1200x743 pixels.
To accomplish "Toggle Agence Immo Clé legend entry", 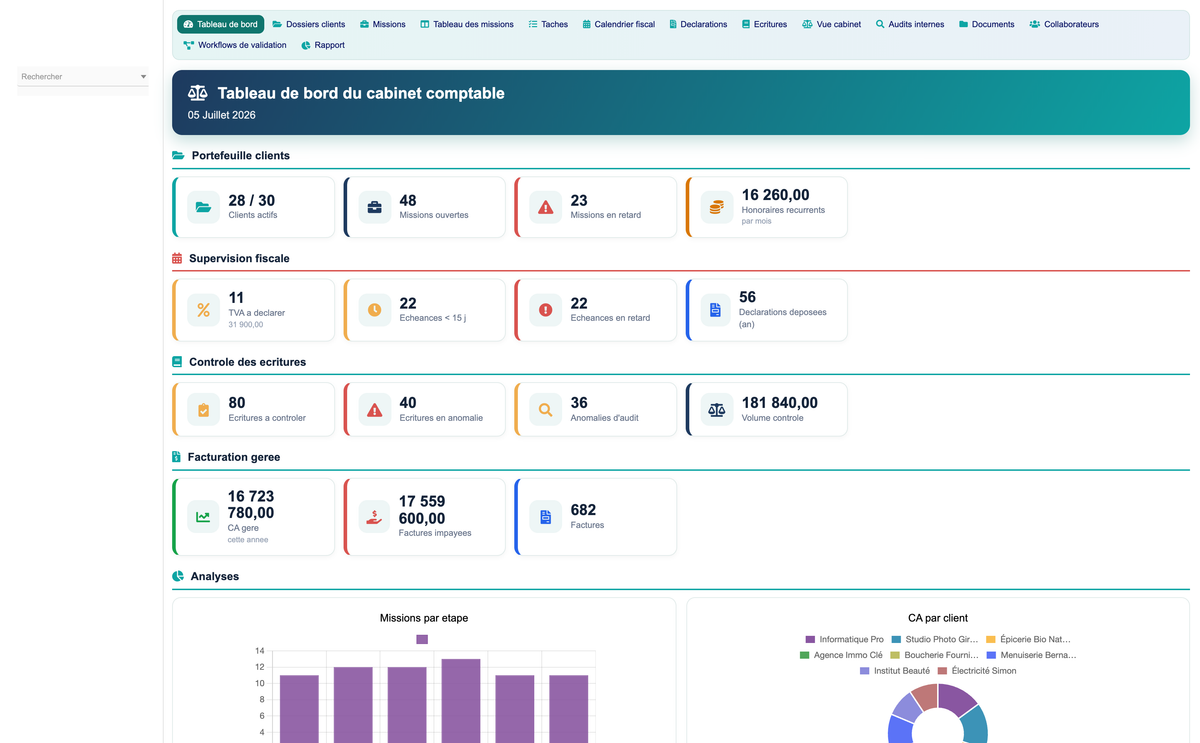I will click(841, 655).
